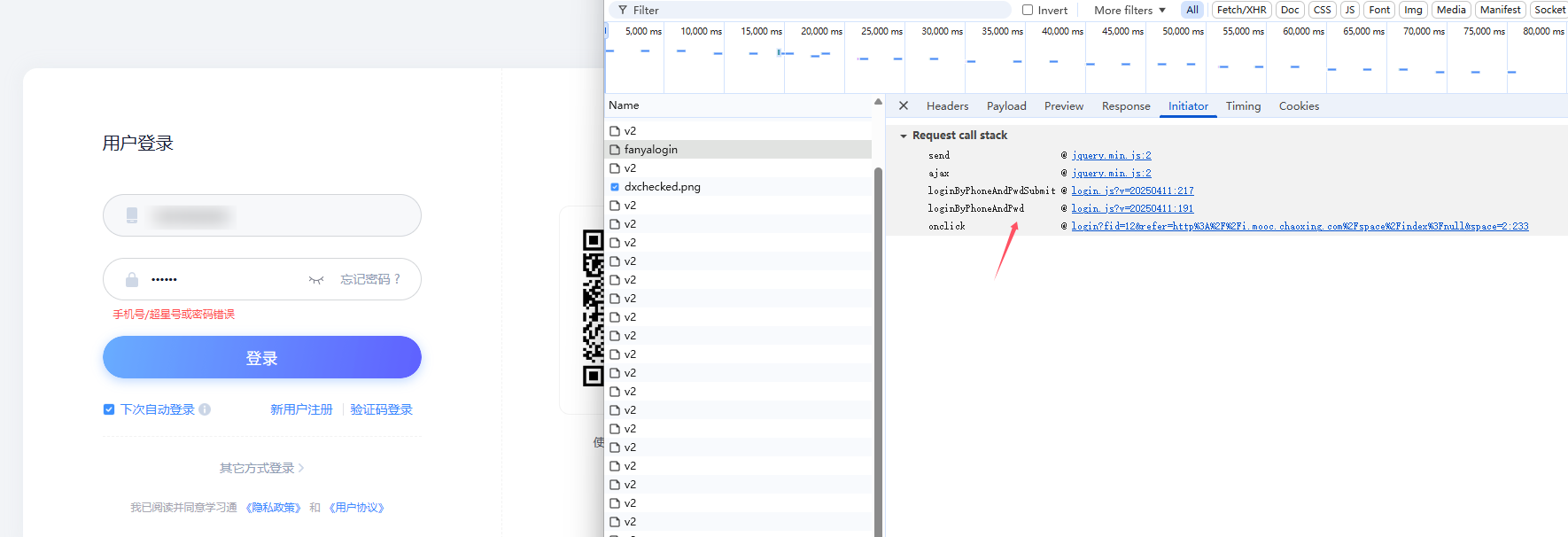Click the auto-login info icon
Image resolution: width=1568 pixels, height=537 pixels.
tap(205, 409)
